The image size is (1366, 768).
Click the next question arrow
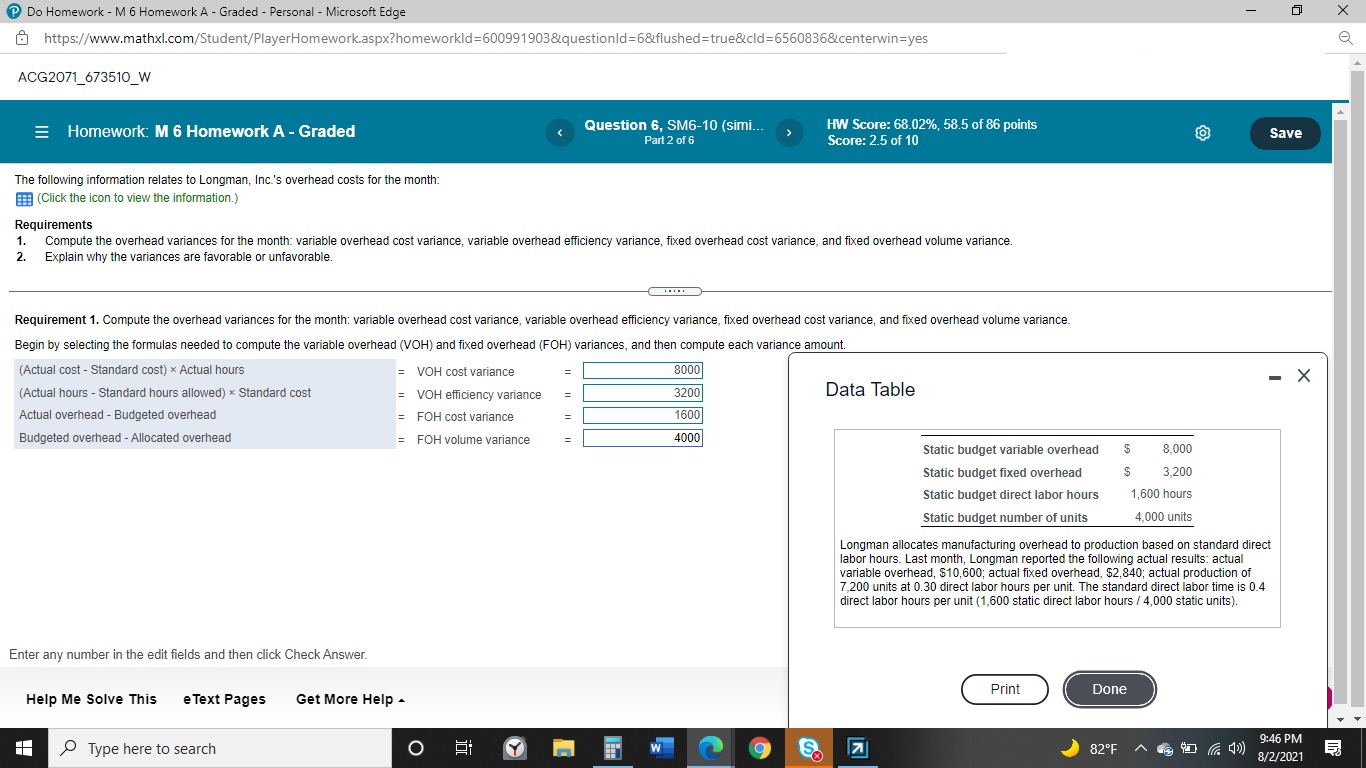click(x=789, y=132)
